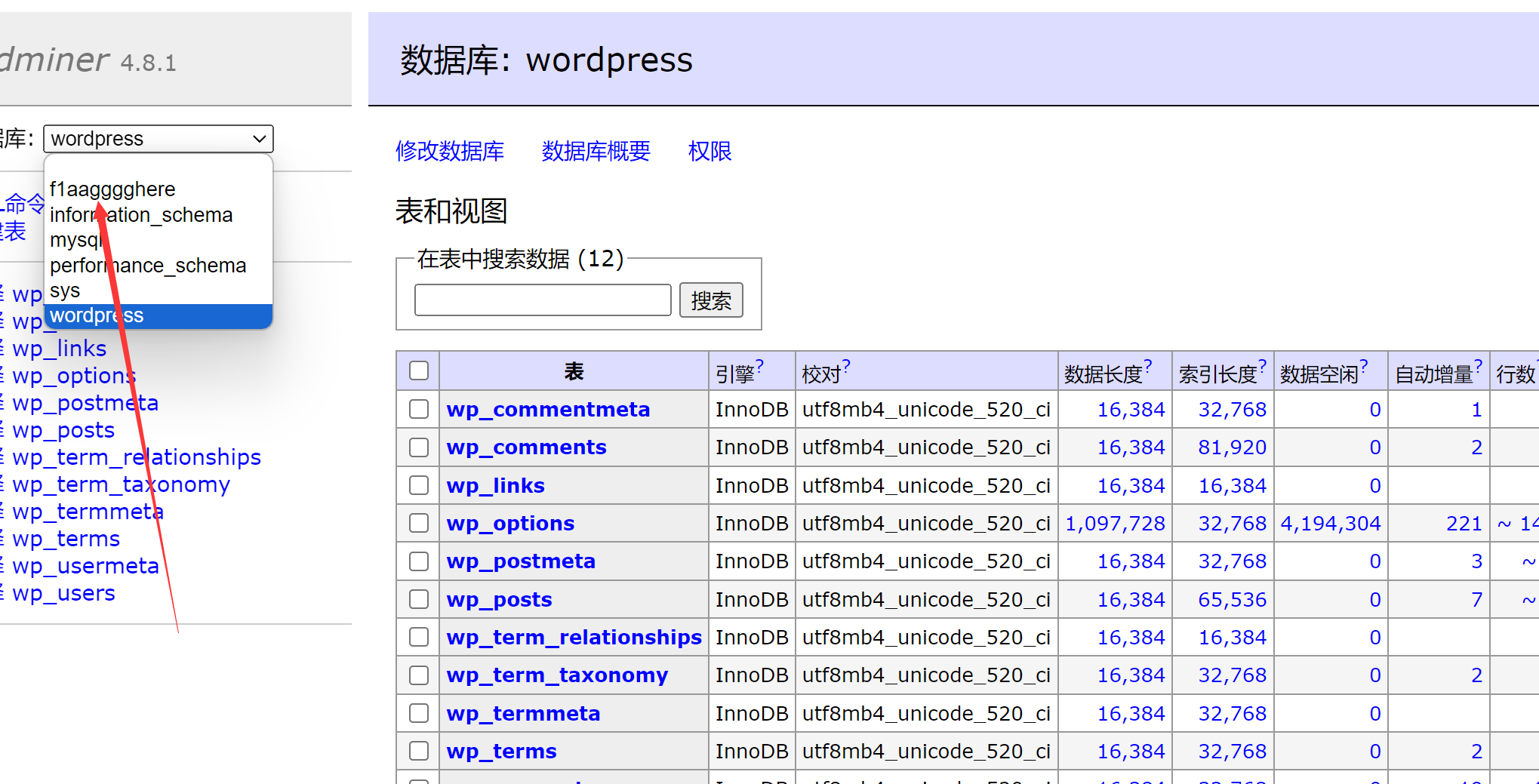The height and width of the screenshot is (784, 1539).
Task: Open the help mark beside 数据空闲 column
Action: 1363,365
